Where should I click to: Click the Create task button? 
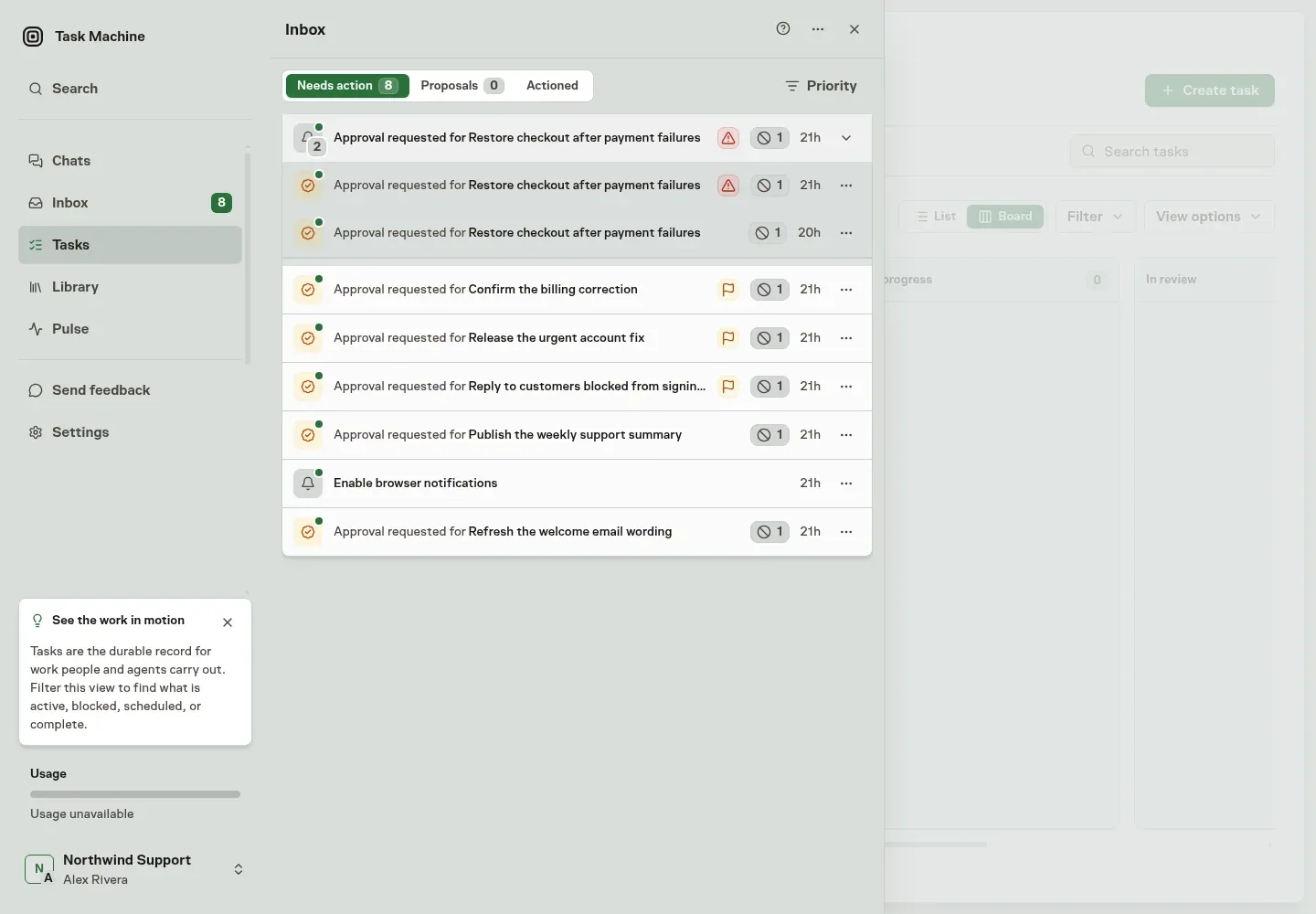coord(1210,90)
